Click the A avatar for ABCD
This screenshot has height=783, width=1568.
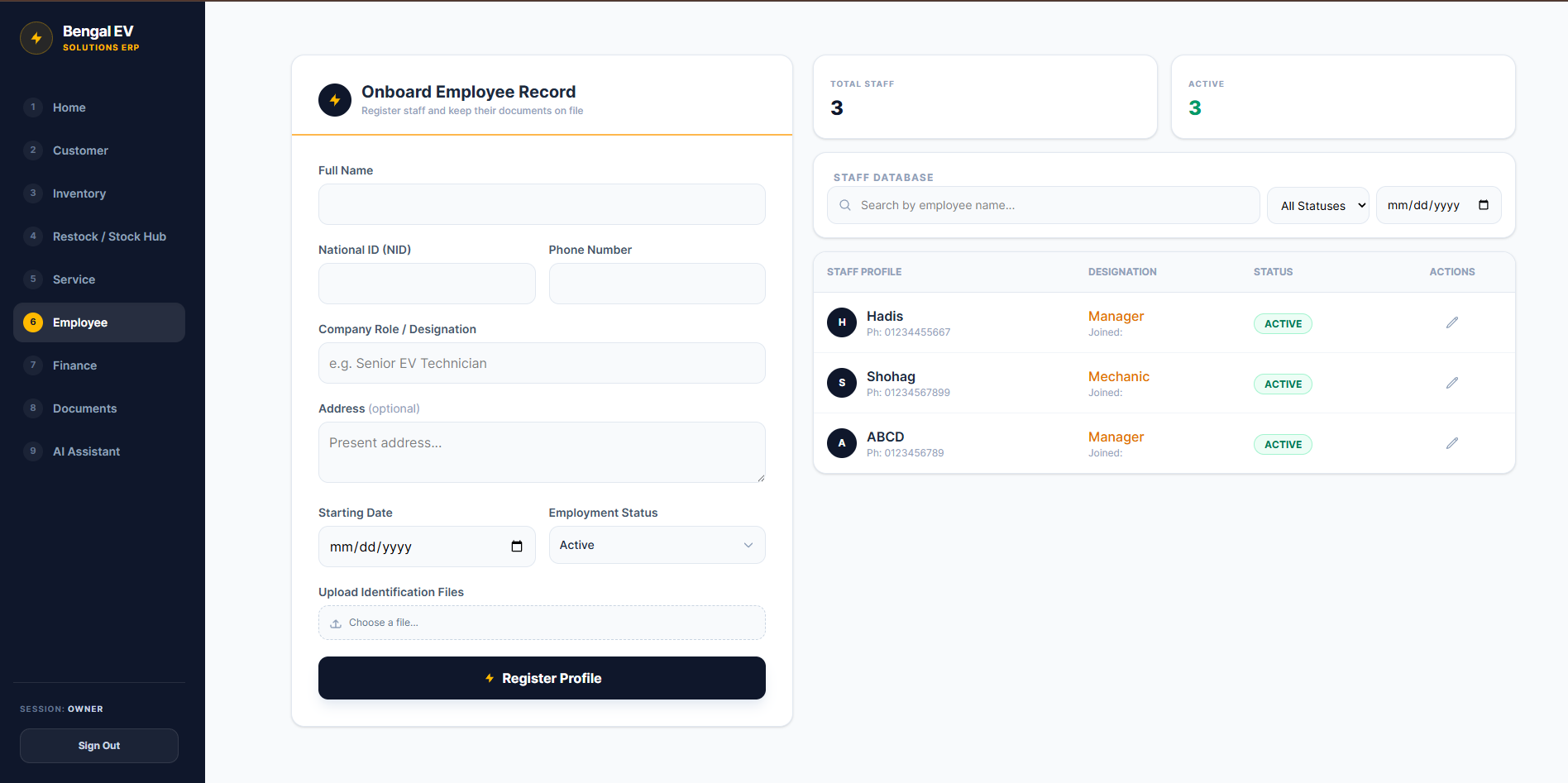[x=842, y=443]
